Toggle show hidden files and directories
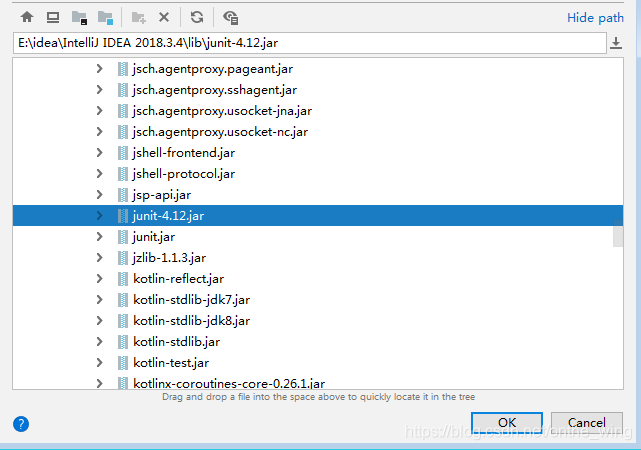The width and height of the screenshot is (641, 450). [231, 18]
